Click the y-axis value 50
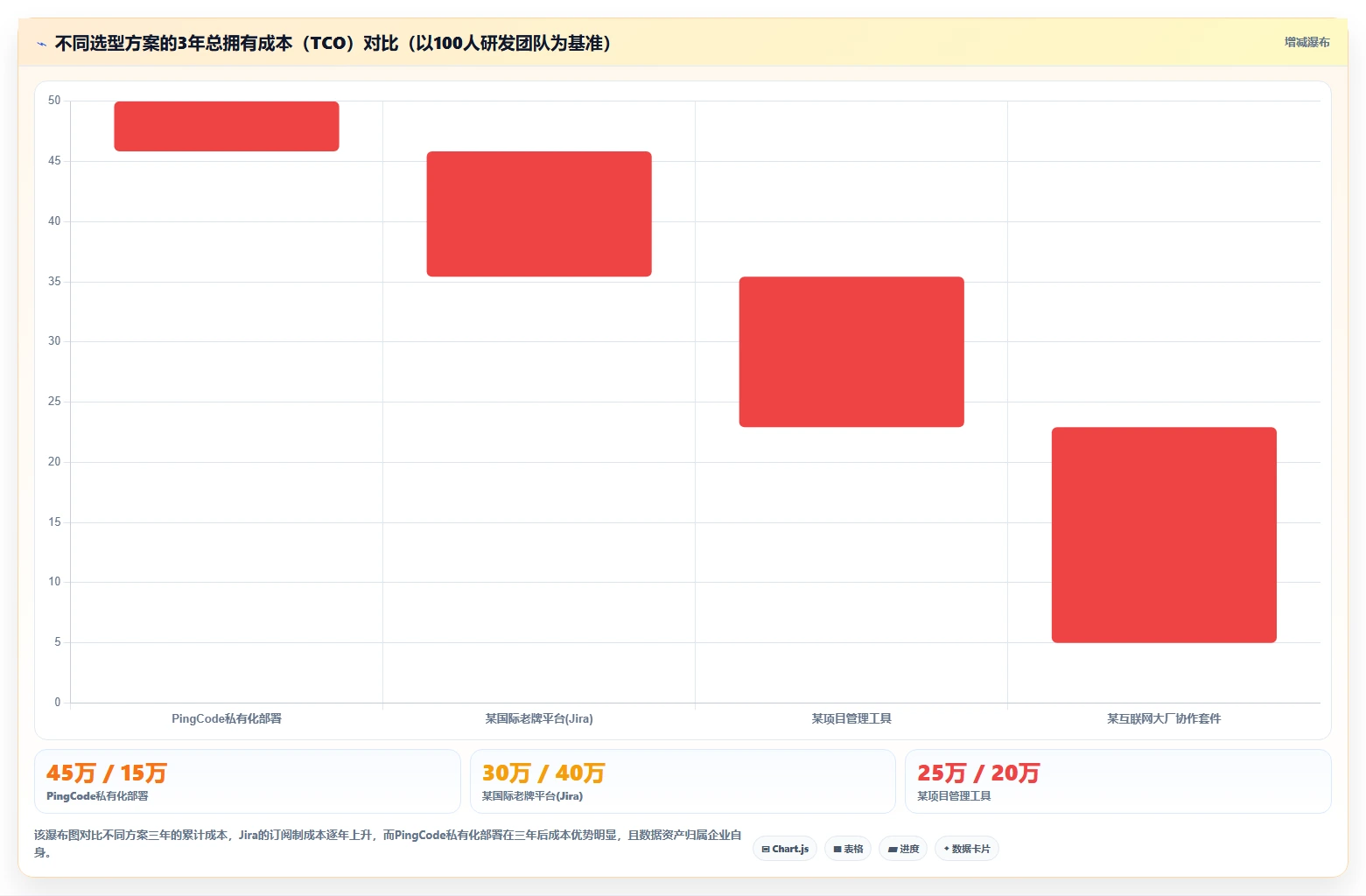 54,101
